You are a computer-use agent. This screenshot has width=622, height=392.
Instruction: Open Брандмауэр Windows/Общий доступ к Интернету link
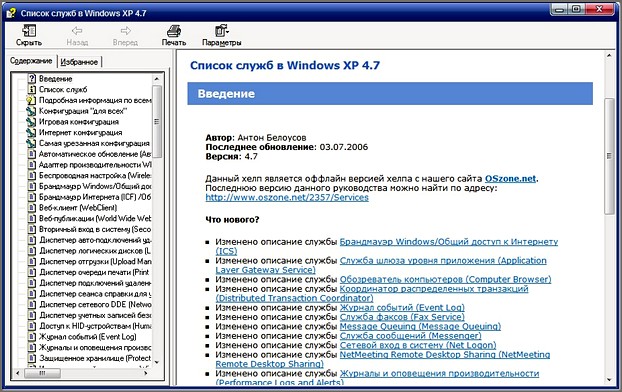pyautogui.click(x=449, y=242)
